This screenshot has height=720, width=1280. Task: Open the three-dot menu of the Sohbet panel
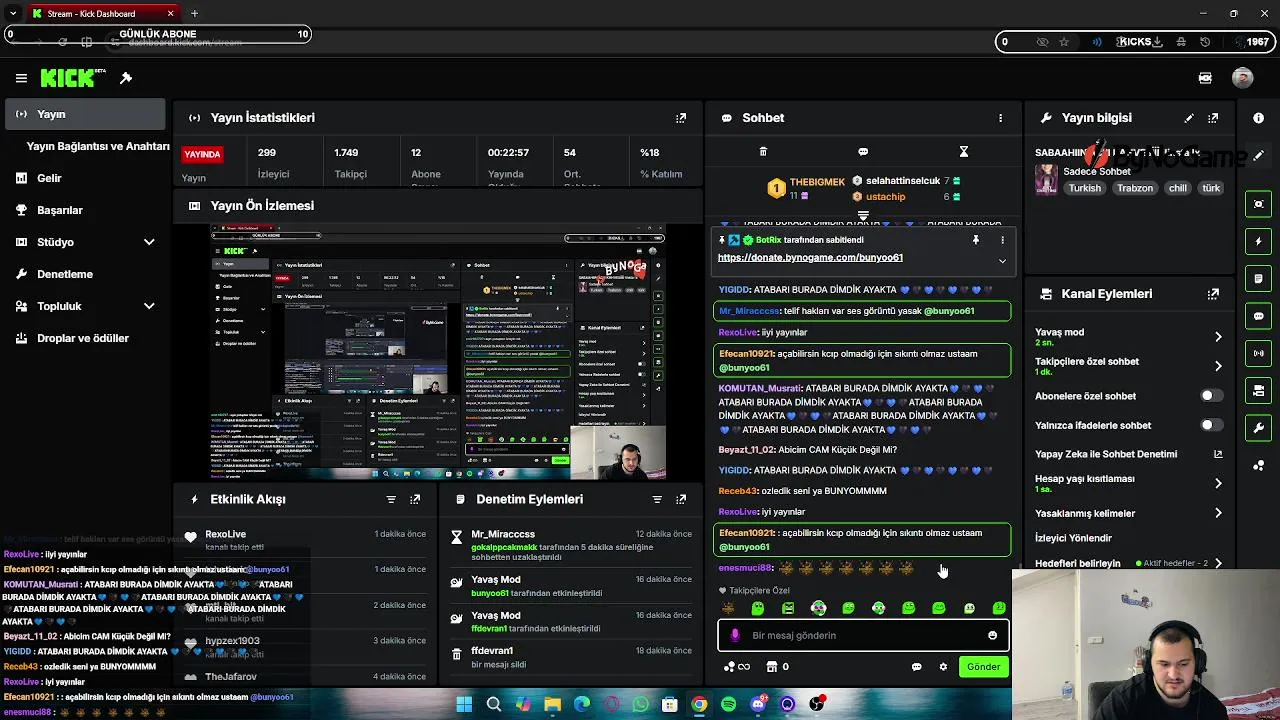point(1000,118)
